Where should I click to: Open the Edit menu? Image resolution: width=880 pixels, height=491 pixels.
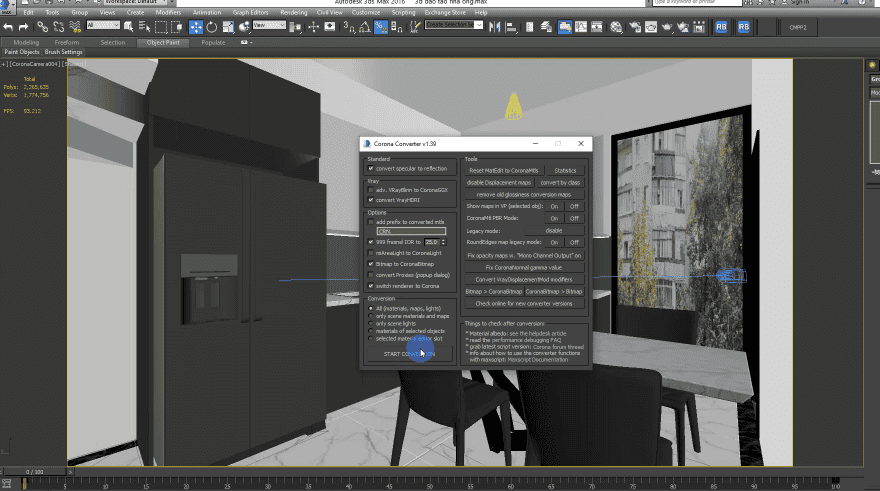tap(29, 12)
